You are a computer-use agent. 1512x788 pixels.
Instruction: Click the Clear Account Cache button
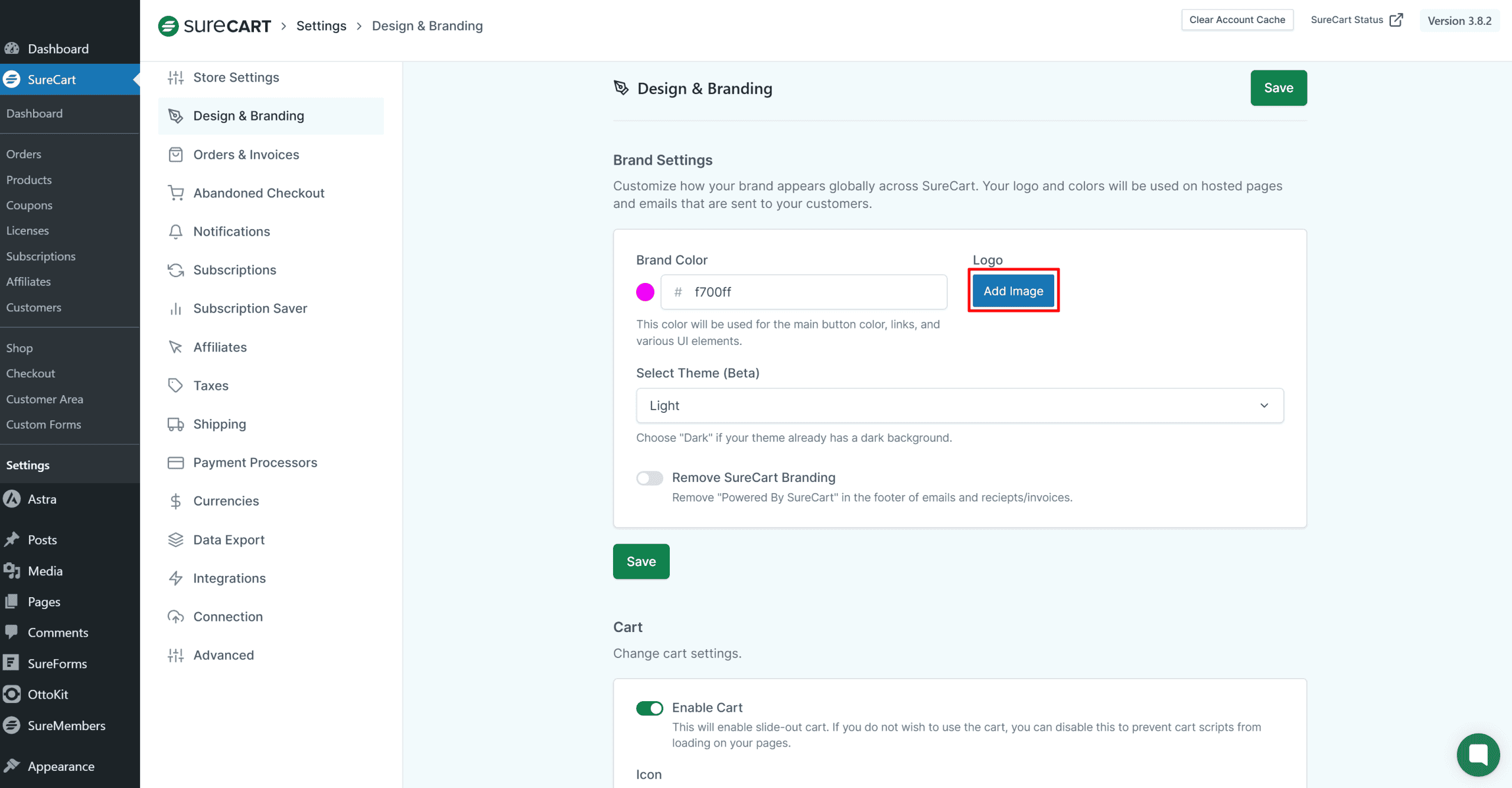pos(1237,20)
